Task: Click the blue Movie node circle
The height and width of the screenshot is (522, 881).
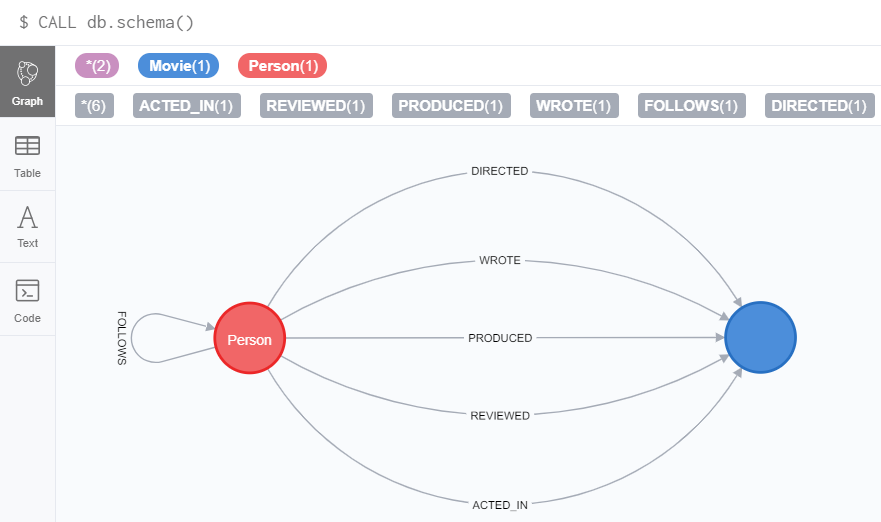Action: pyautogui.click(x=760, y=338)
